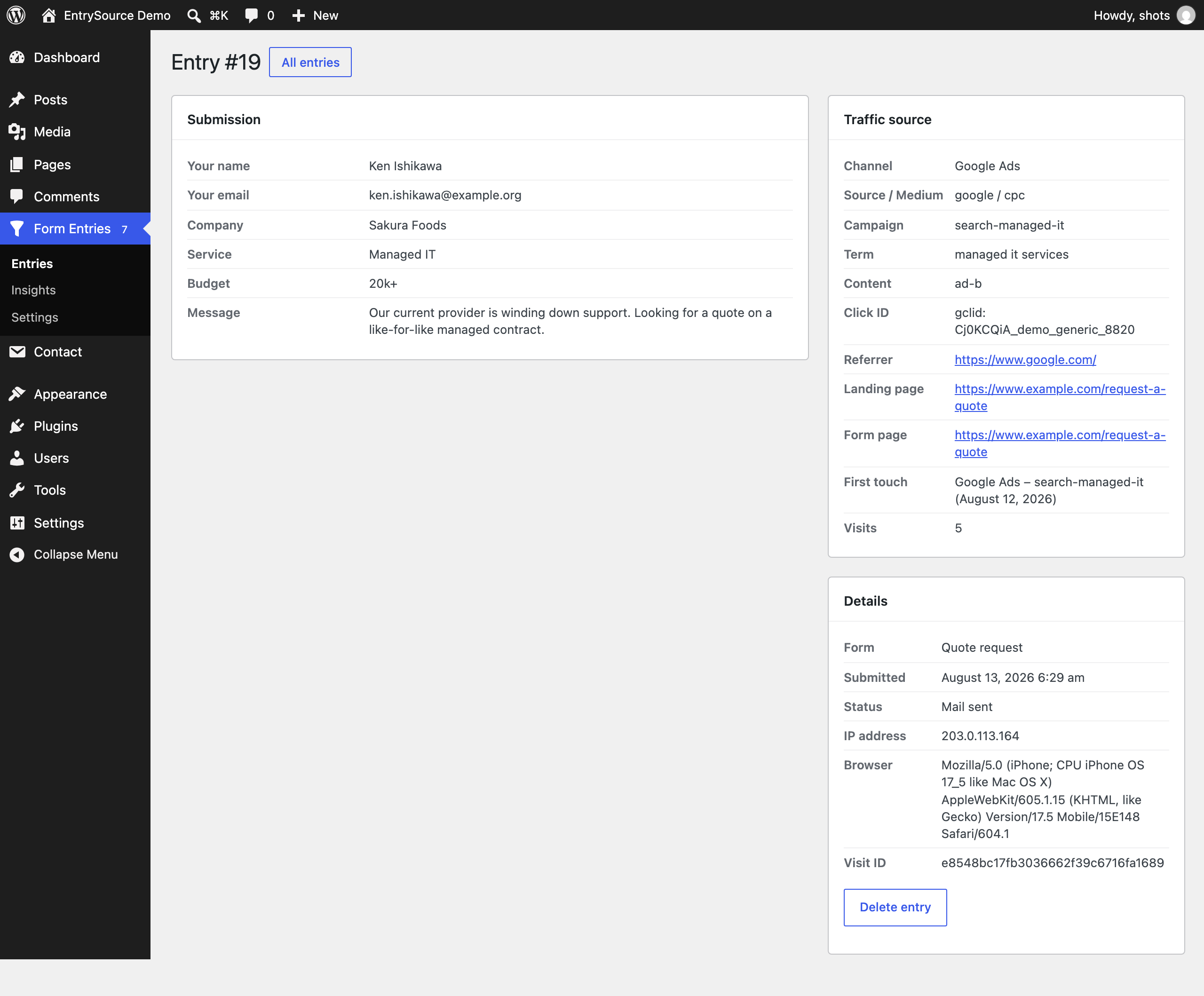Click the Dashboard gauge icon
This screenshot has width=1204, height=996.
(x=17, y=57)
